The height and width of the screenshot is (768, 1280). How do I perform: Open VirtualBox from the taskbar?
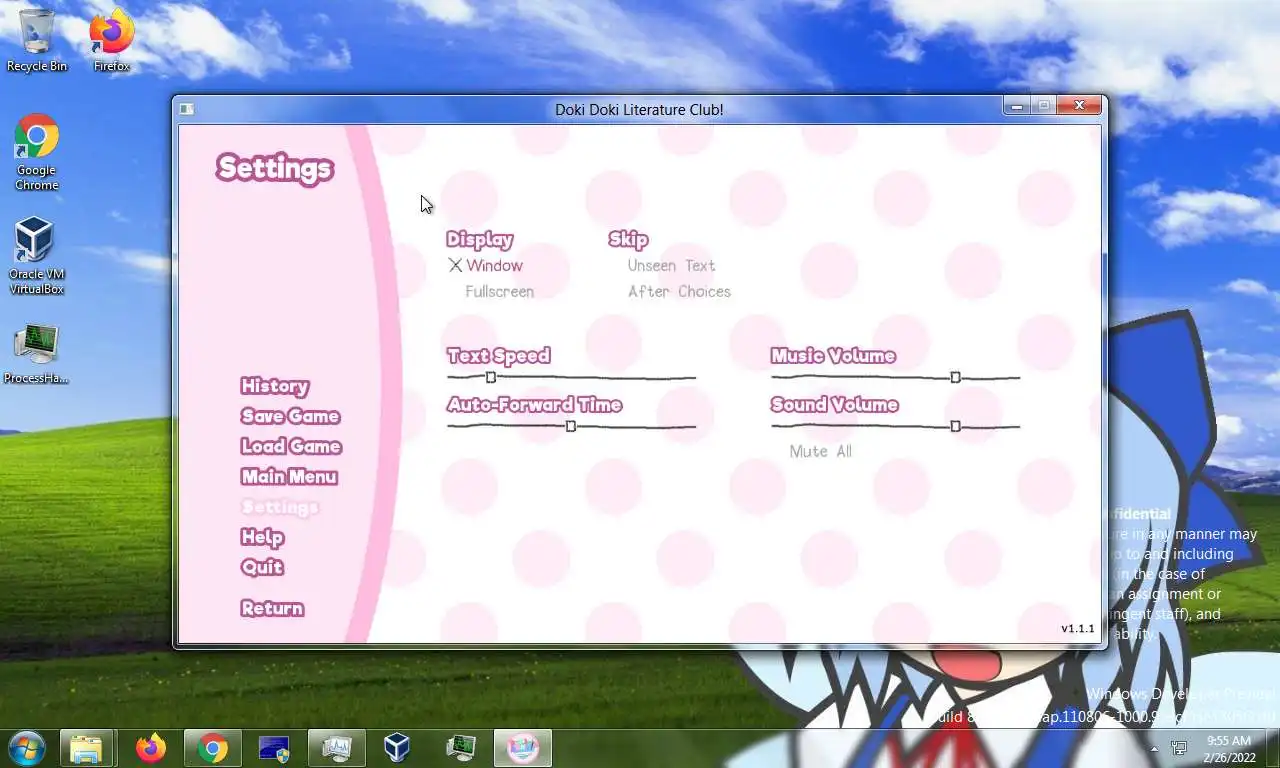coord(397,748)
